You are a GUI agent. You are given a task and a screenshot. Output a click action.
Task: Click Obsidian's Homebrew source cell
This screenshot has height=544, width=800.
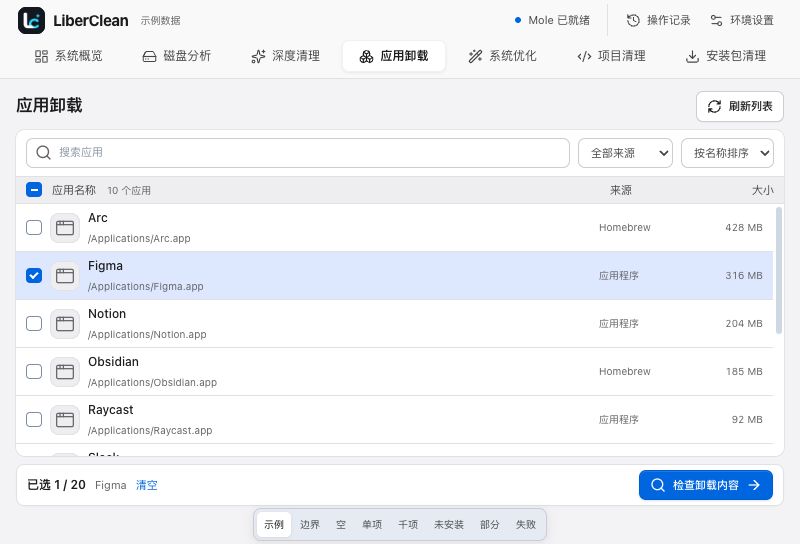click(624, 372)
